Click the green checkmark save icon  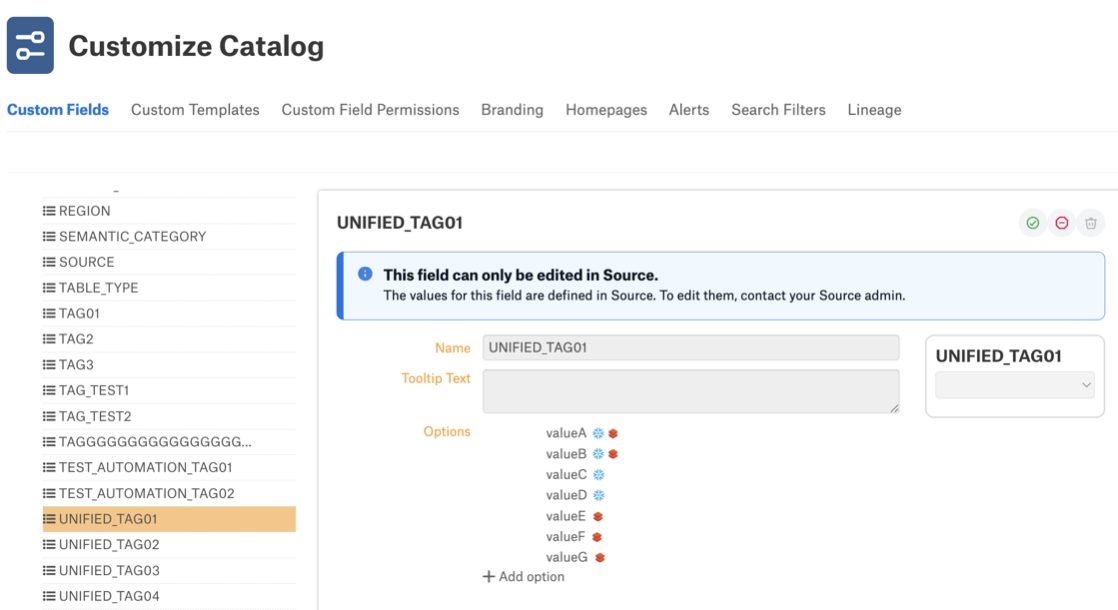[1032, 223]
